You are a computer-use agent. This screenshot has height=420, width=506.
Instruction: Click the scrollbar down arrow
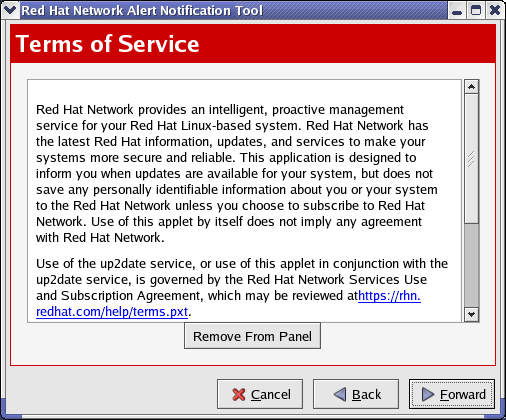(x=471, y=314)
